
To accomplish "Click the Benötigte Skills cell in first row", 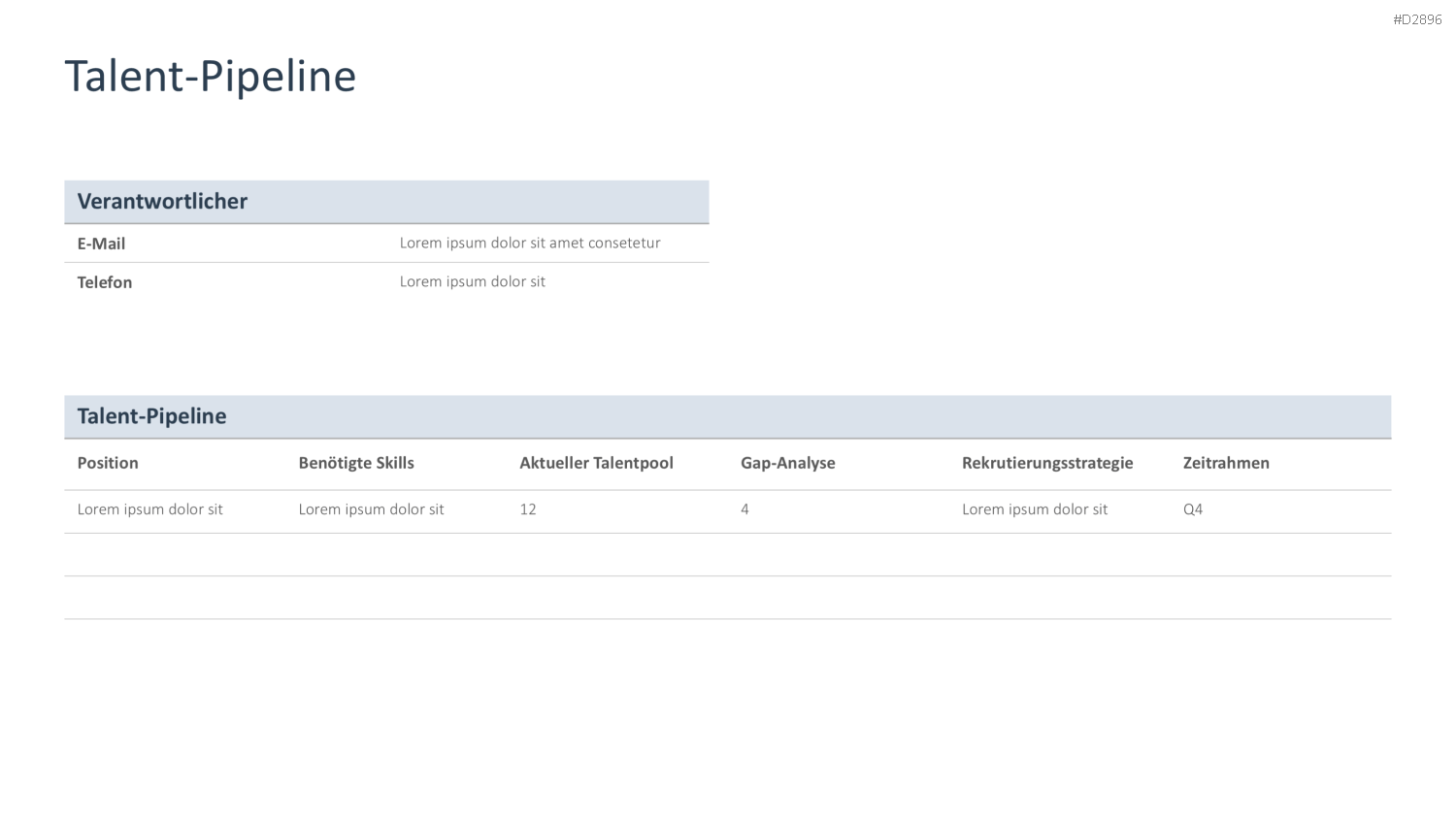I will tap(371, 509).
